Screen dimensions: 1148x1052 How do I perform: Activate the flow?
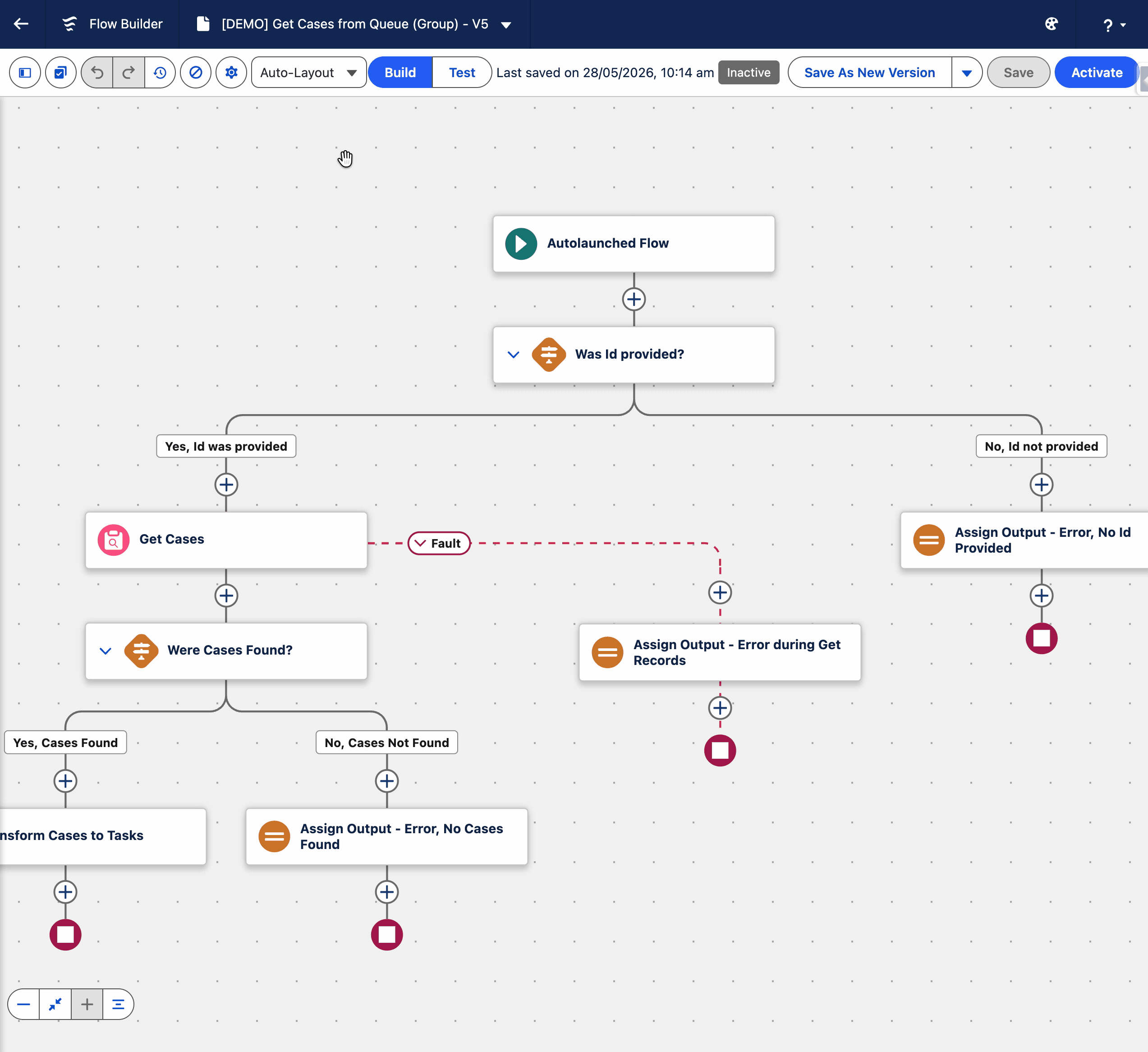[x=1096, y=72]
